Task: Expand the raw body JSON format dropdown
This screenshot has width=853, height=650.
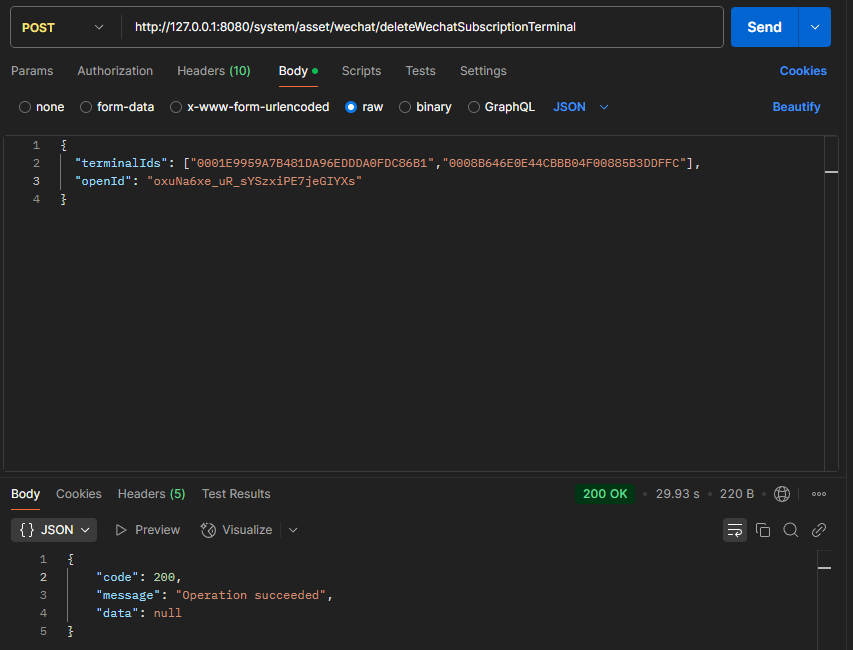Action: pos(581,107)
